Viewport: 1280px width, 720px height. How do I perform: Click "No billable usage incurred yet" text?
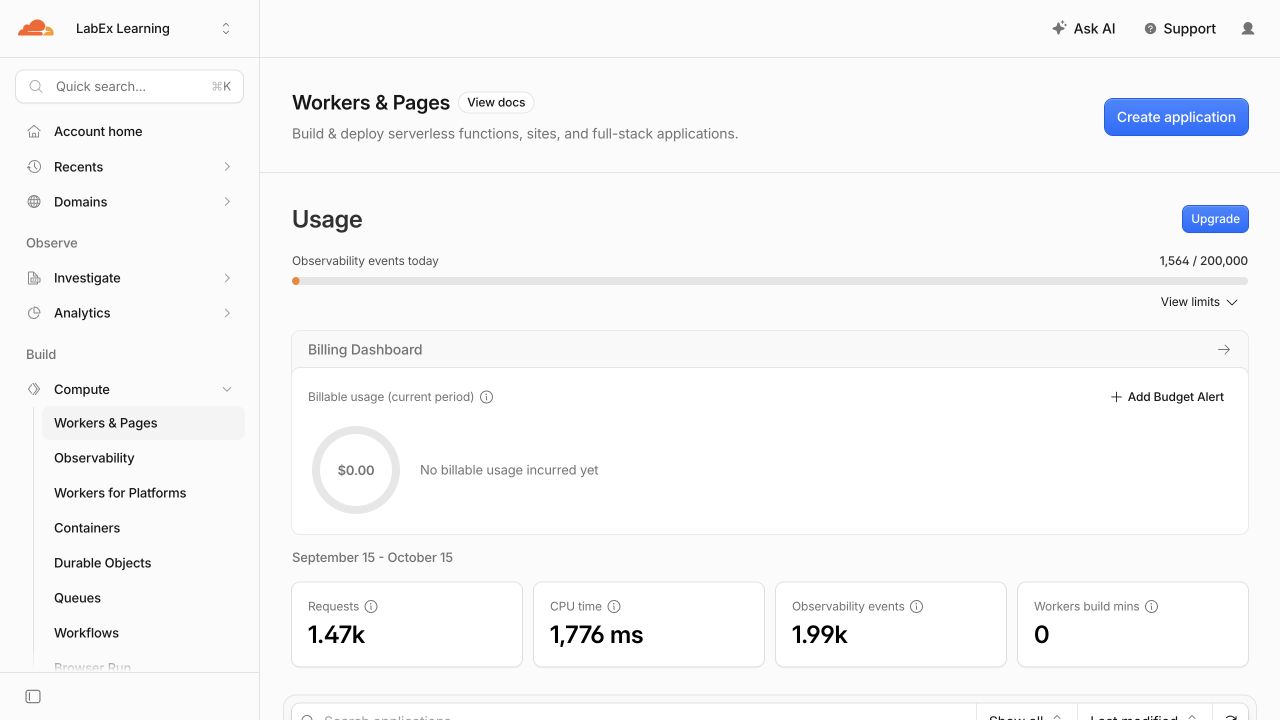pos(509,470)
